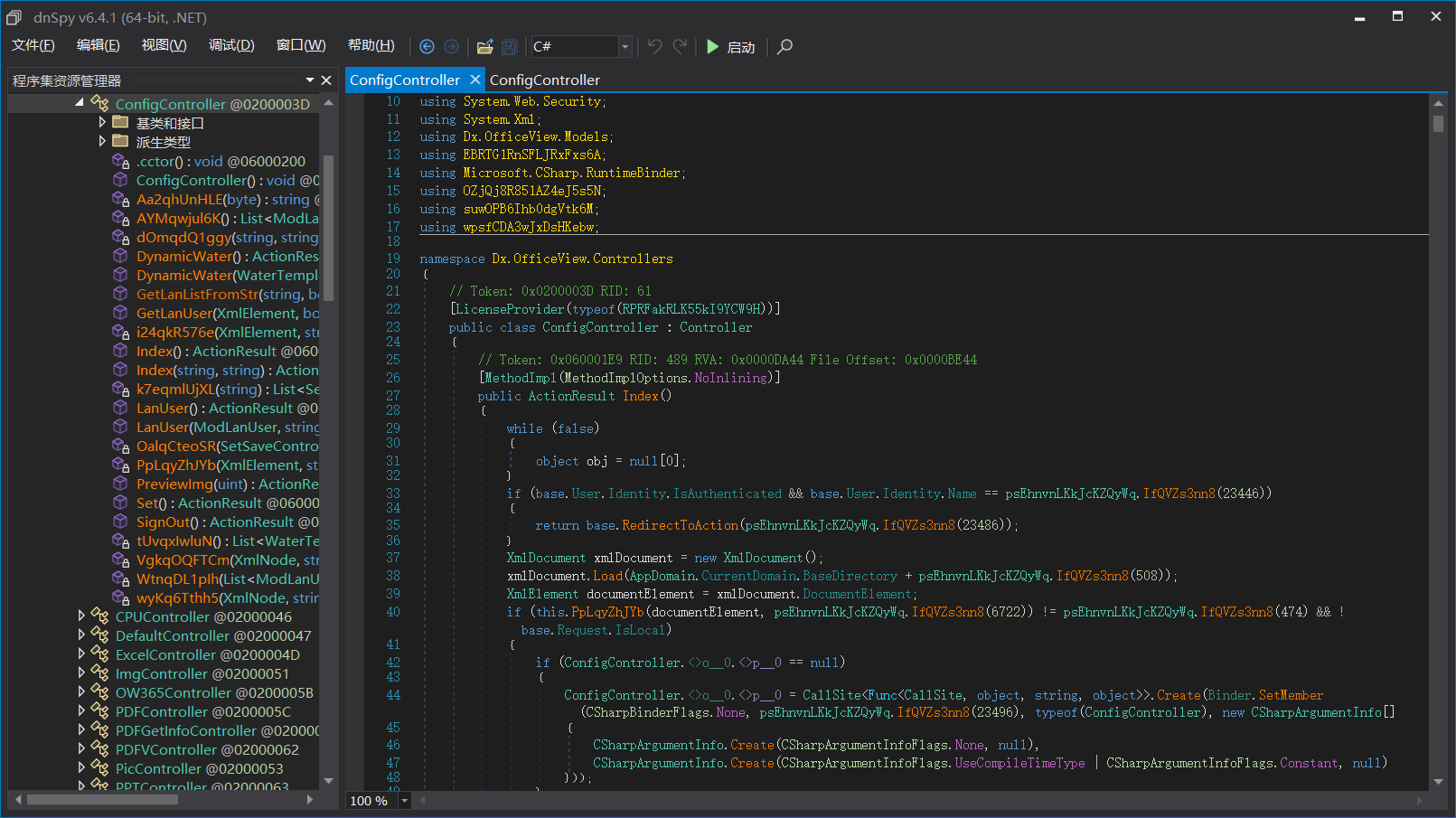Collapse the ConfigController class node
This screenshot has height=818, width=1456.
(x=80, y=103)
